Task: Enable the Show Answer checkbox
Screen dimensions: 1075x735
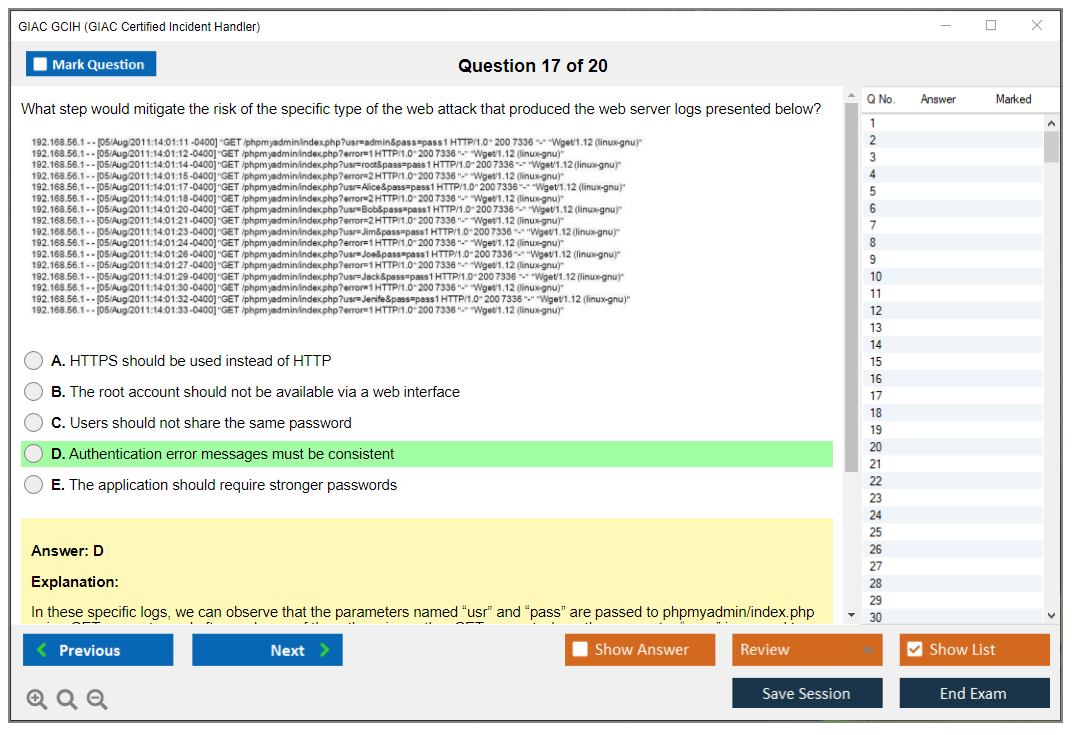Action: click(x=580, y=650)
